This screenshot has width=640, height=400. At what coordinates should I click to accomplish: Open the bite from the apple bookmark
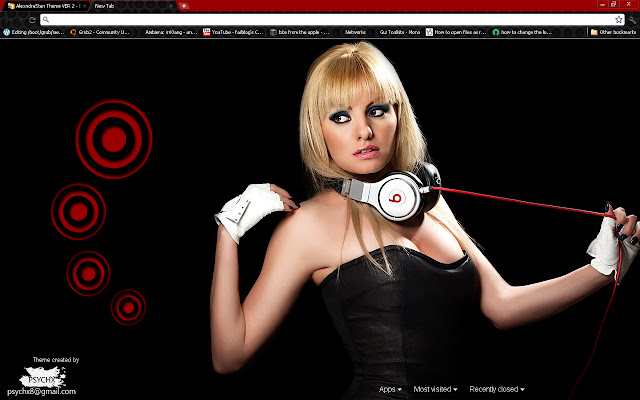coord(300,32)
